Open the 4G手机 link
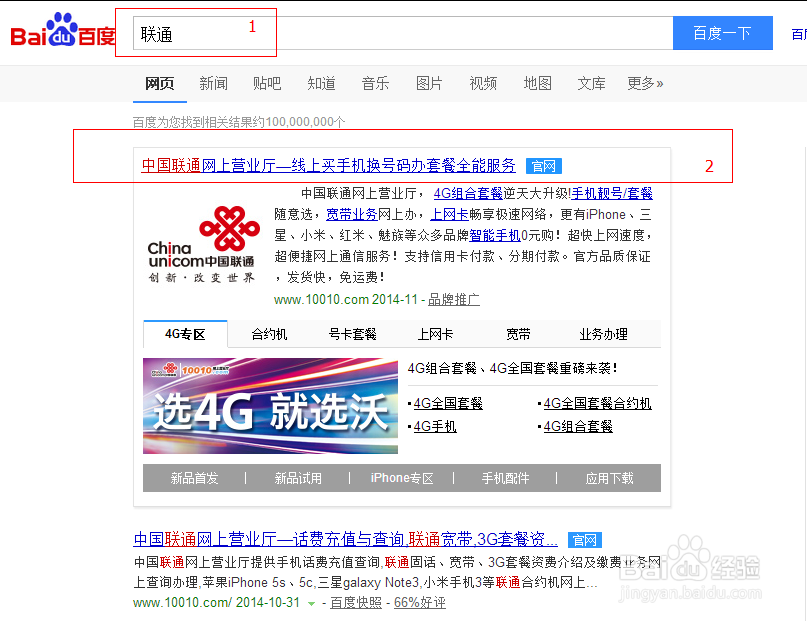 (x=436, y=425)
